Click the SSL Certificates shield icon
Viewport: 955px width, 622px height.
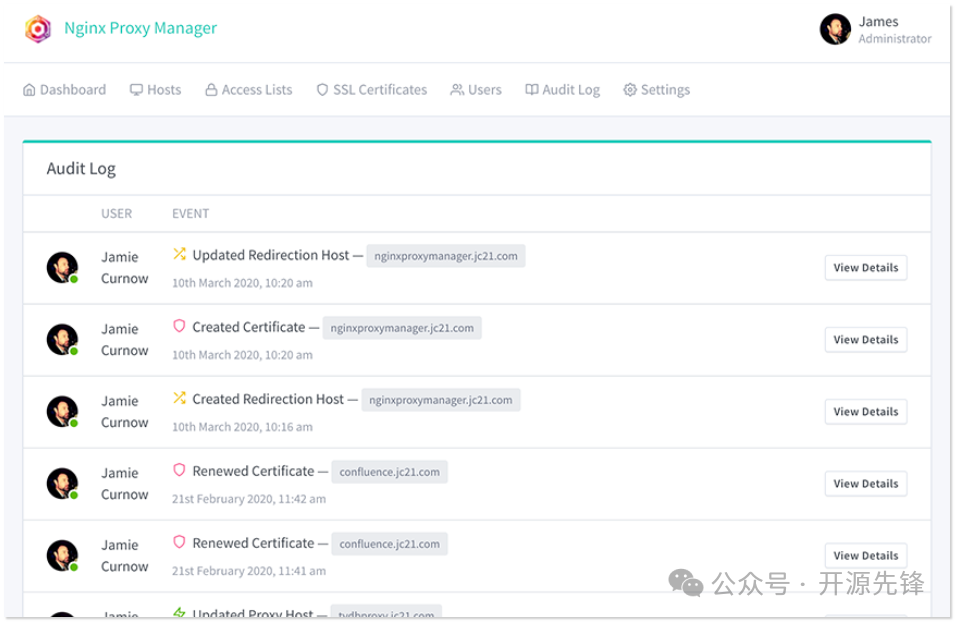point(322,90)
